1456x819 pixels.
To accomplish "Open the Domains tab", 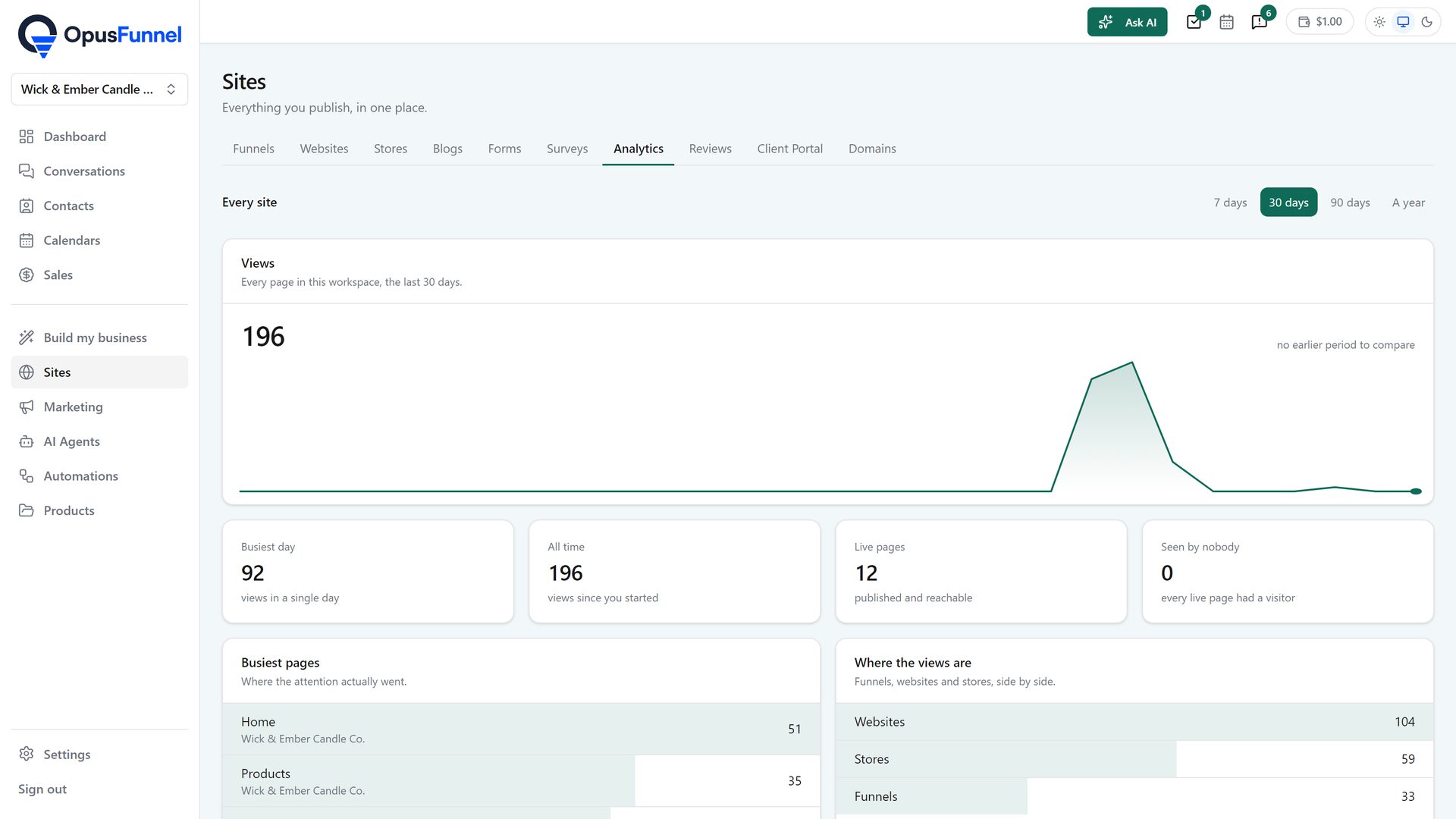I will [x=872, y=149].
